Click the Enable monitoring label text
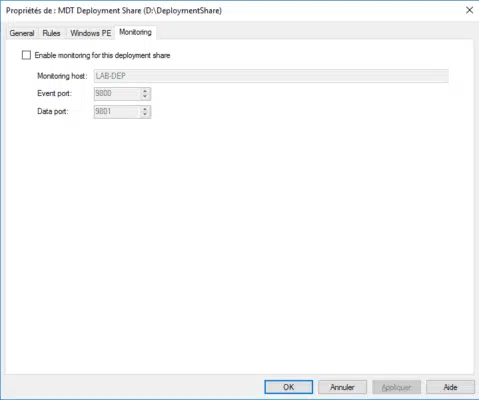The image size is (479, 400). pos(102,55)
